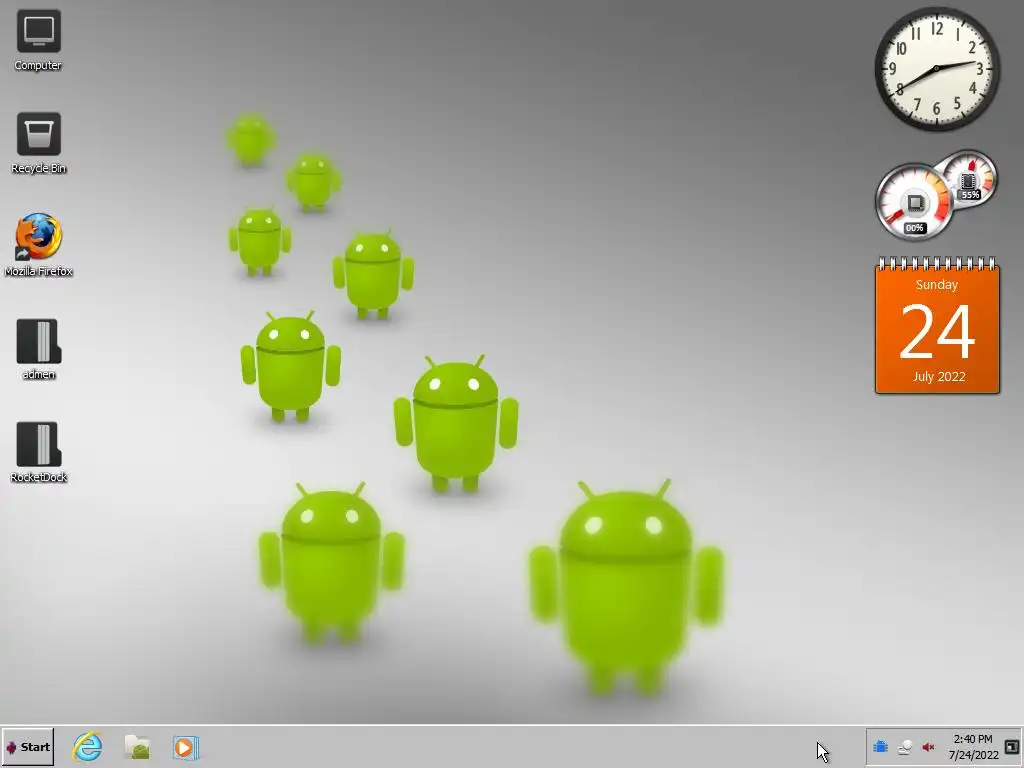Select the Mozilla Firefox shortcut

click(x=39, y=246)
